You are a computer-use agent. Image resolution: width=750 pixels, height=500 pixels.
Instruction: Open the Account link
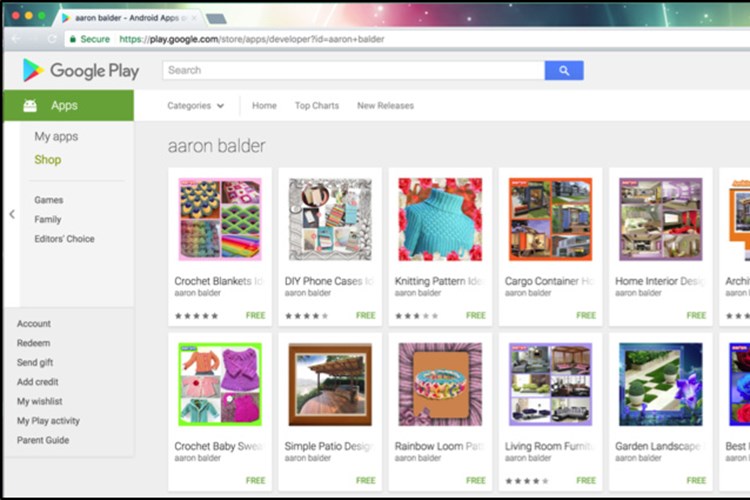(33, 324)
